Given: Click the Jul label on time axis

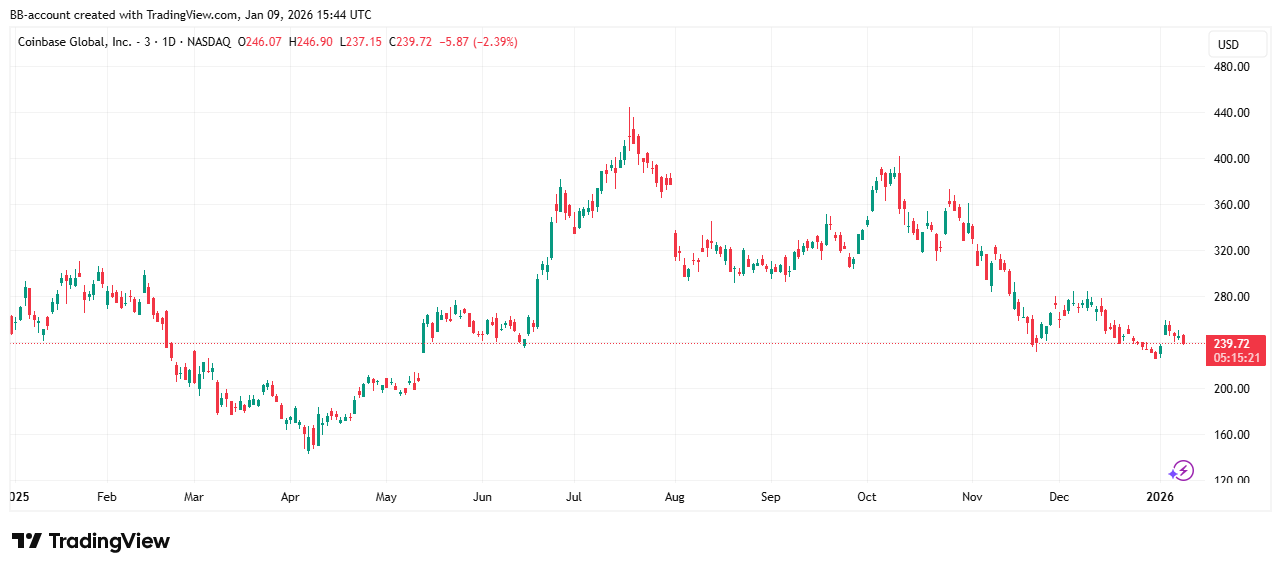Looking at the screenshot, I should coord(574,496).
